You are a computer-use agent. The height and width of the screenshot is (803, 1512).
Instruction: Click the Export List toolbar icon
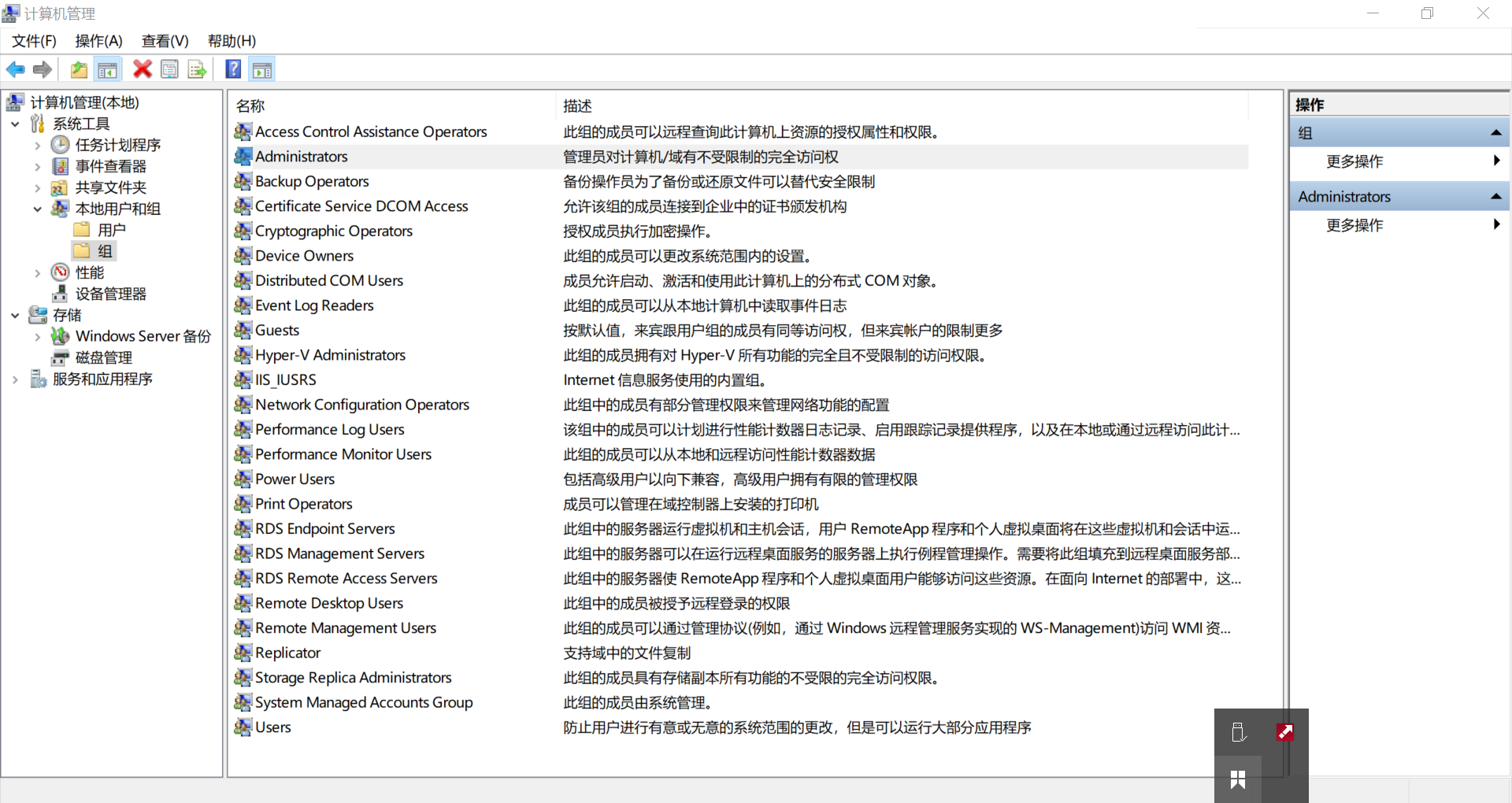tap(197, 69)
